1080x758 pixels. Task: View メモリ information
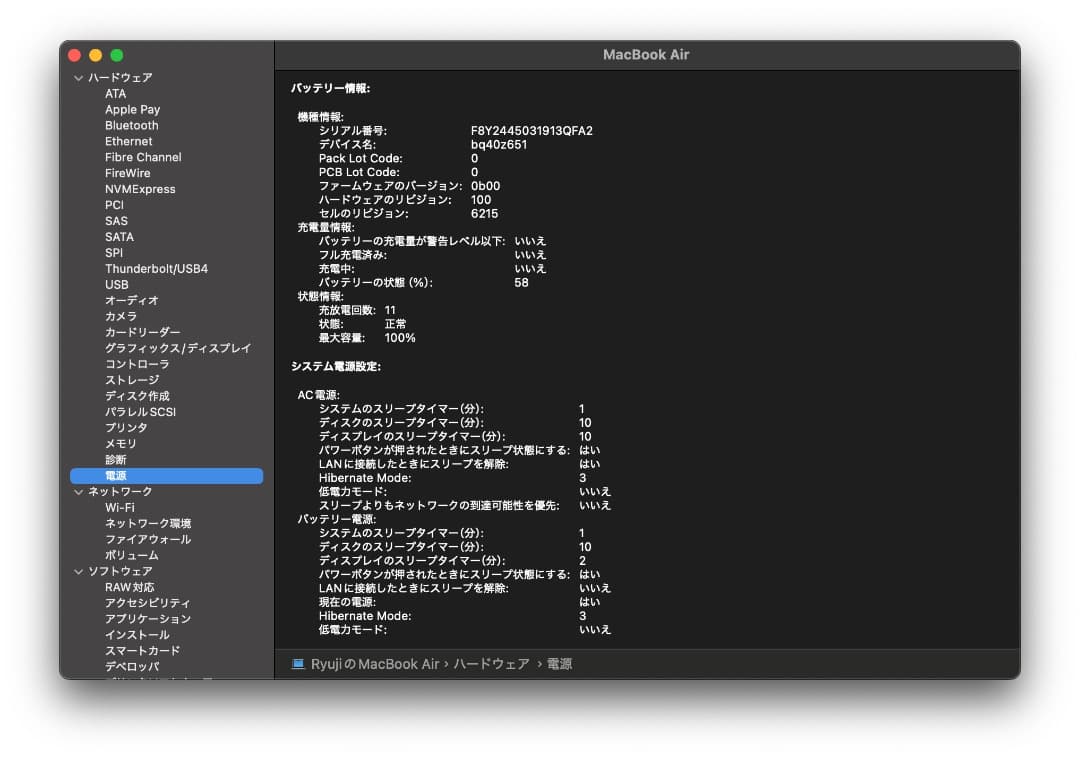pos(120,443)
